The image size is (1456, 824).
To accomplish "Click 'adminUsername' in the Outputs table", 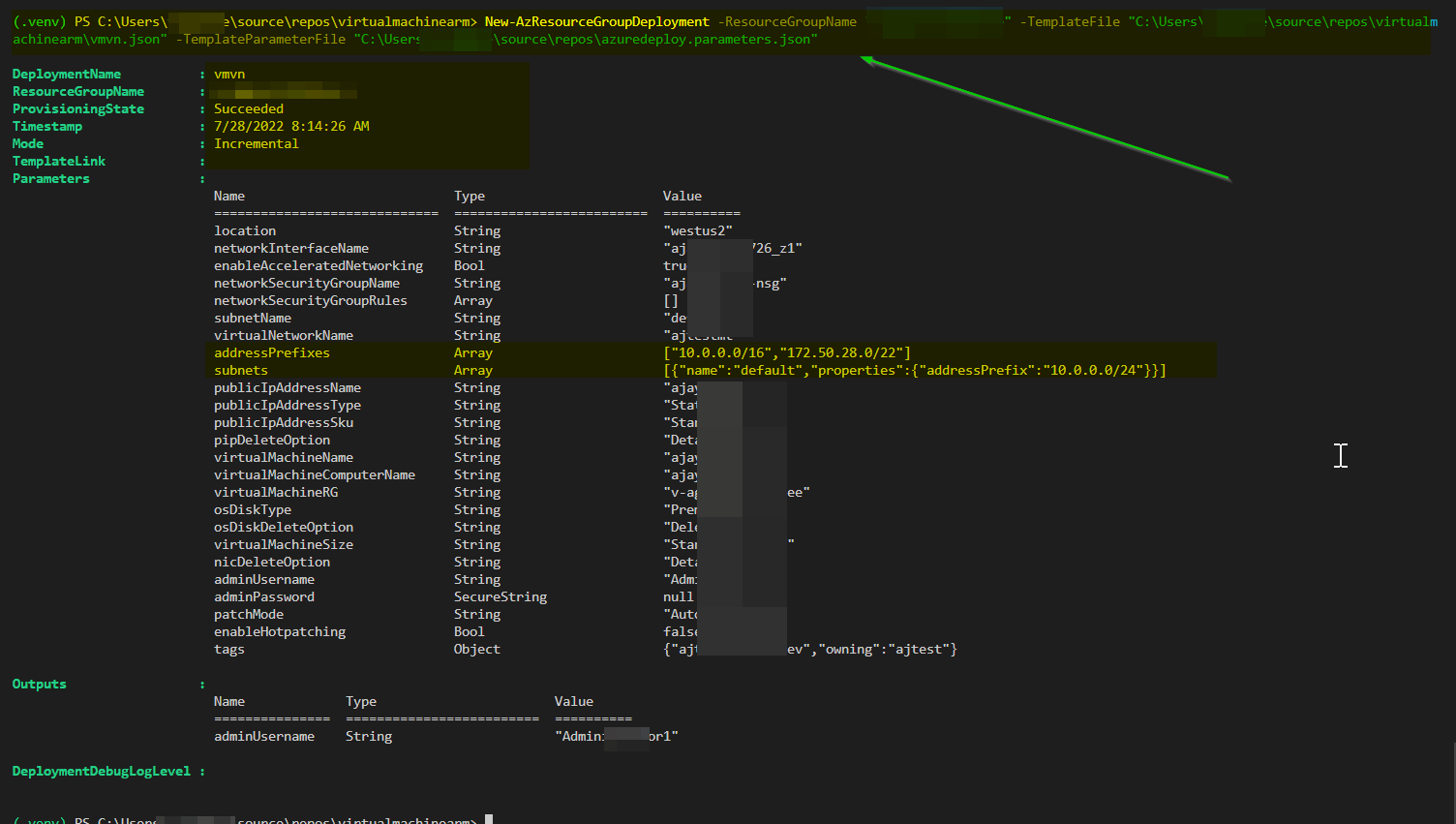I will (264, 737).
